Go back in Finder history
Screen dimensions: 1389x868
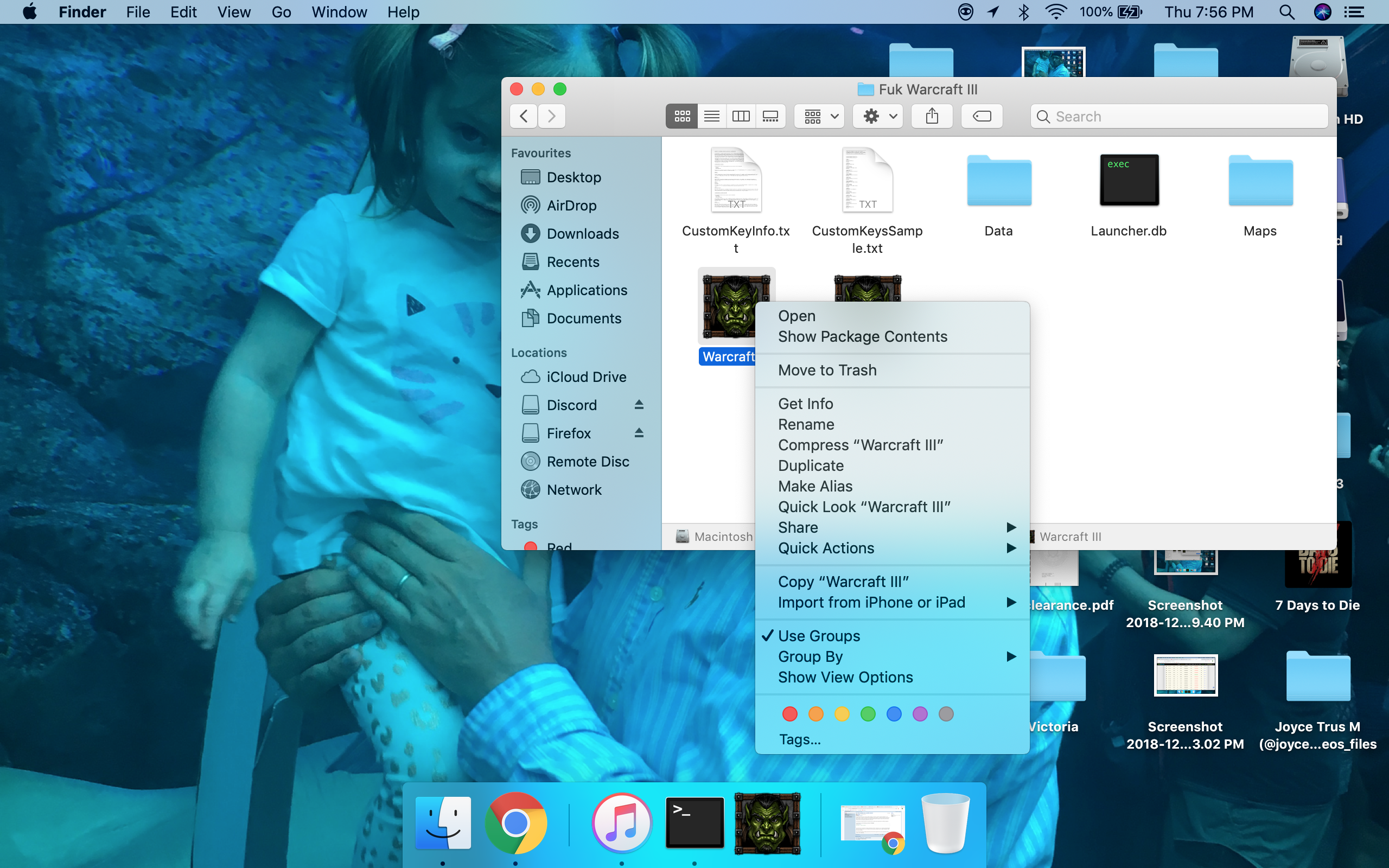click(x=524, y=117)
